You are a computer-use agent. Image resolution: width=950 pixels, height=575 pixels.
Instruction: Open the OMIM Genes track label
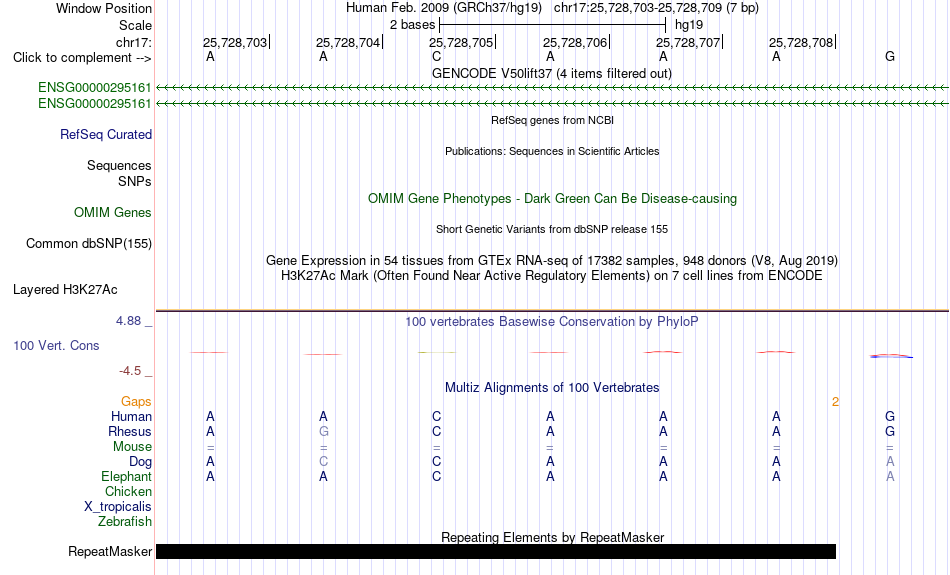point(113,213)
